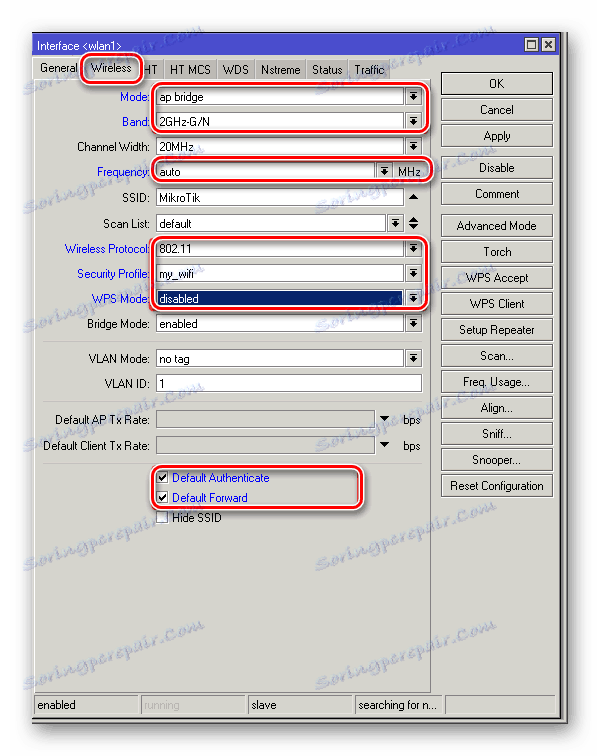Screen dimensions: 600x756
Task: Expand Default AP Tx Rate arrow
Action: tap(384, 419)
